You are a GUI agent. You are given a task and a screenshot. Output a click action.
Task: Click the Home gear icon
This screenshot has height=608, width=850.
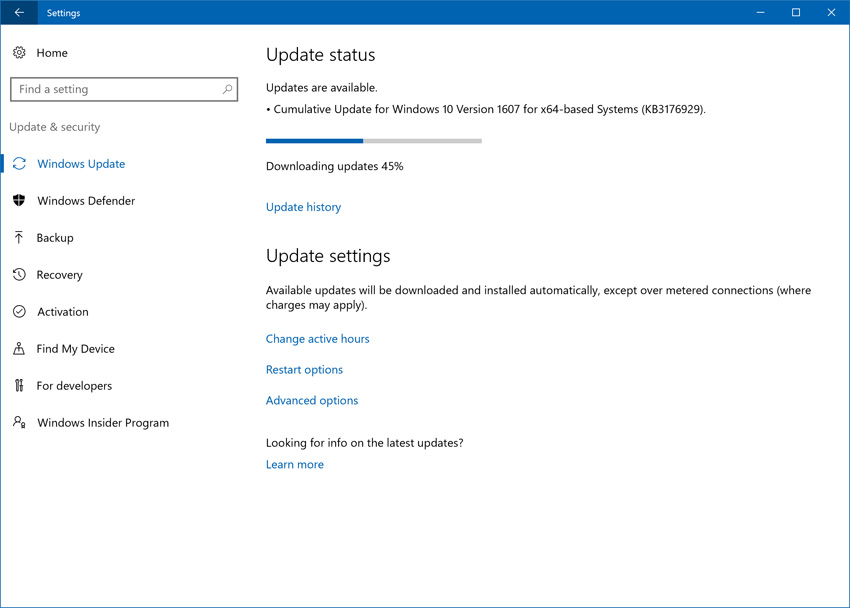tap(19, 53)
